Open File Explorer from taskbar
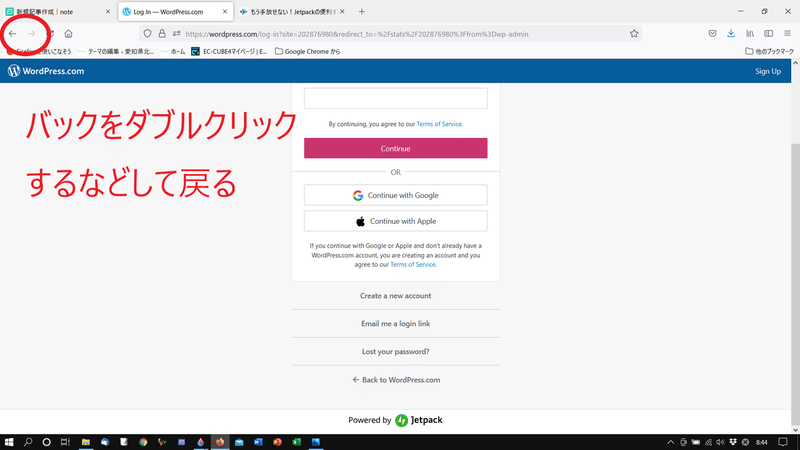The image size is (800, 450). (x=86, y=442)
